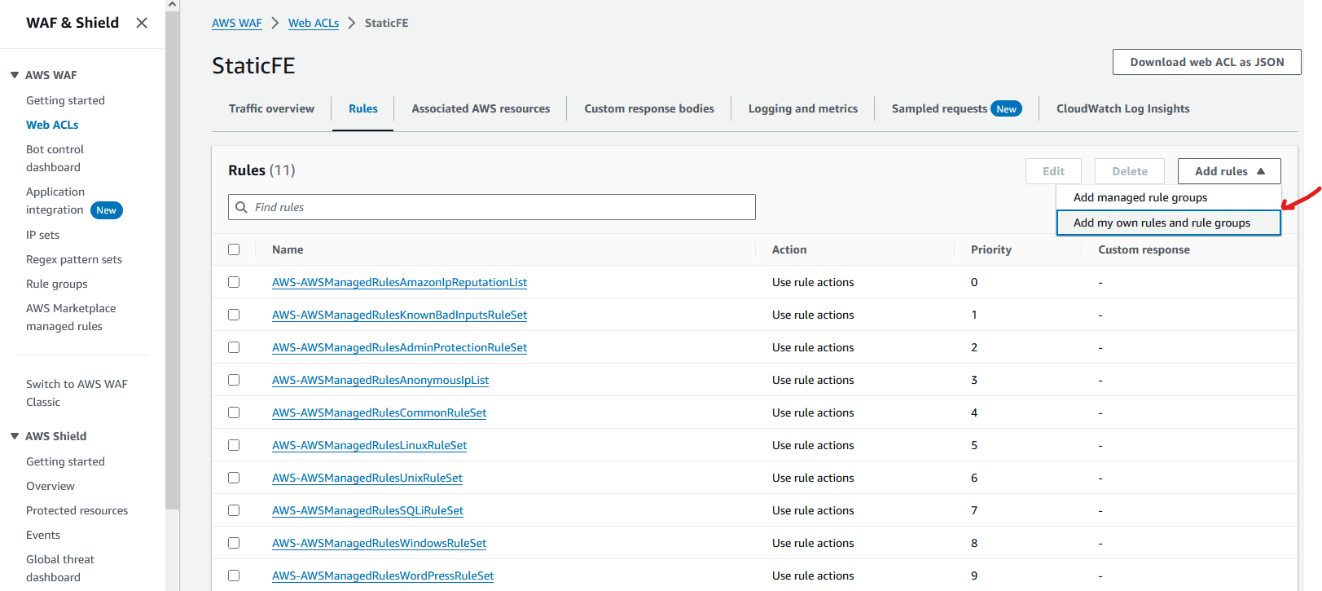Open Rule groups in the sidebar
This screenshot has width=1322, height=591.
click(57, 284)
